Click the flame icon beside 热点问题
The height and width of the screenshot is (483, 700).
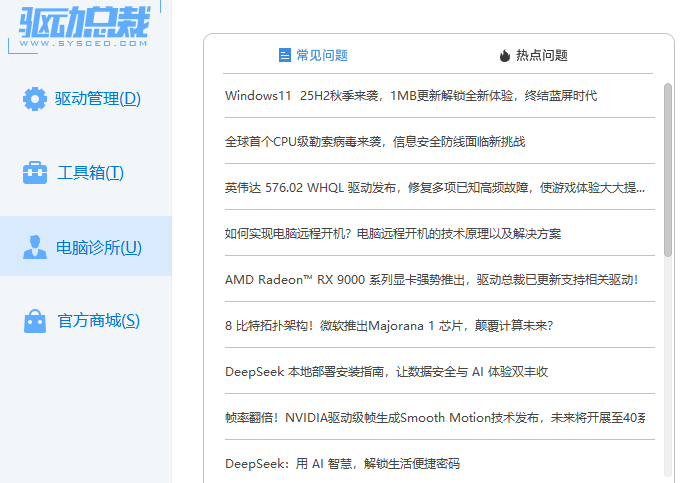click(504, 56)
